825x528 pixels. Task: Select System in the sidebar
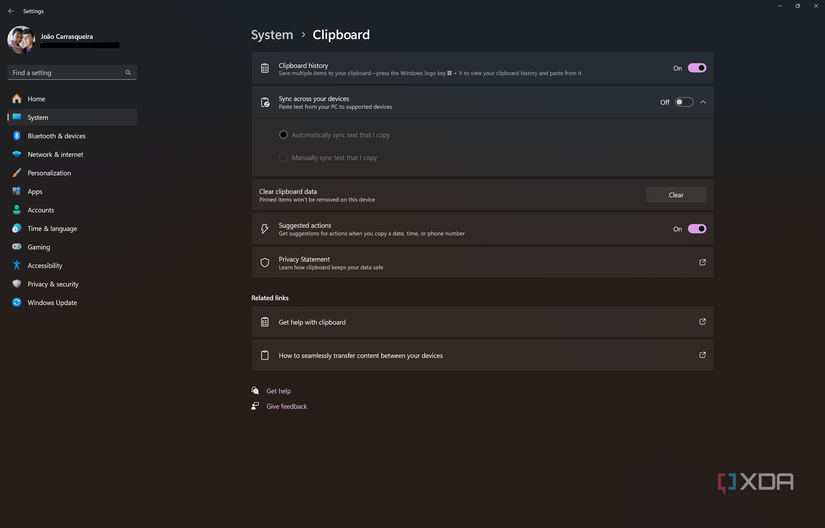point(72,117)
